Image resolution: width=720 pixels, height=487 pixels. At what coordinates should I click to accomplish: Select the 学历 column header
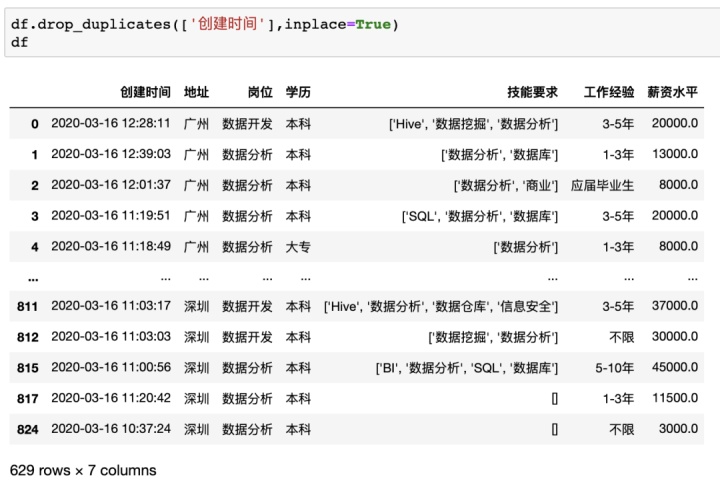click(x=298, y=92)
